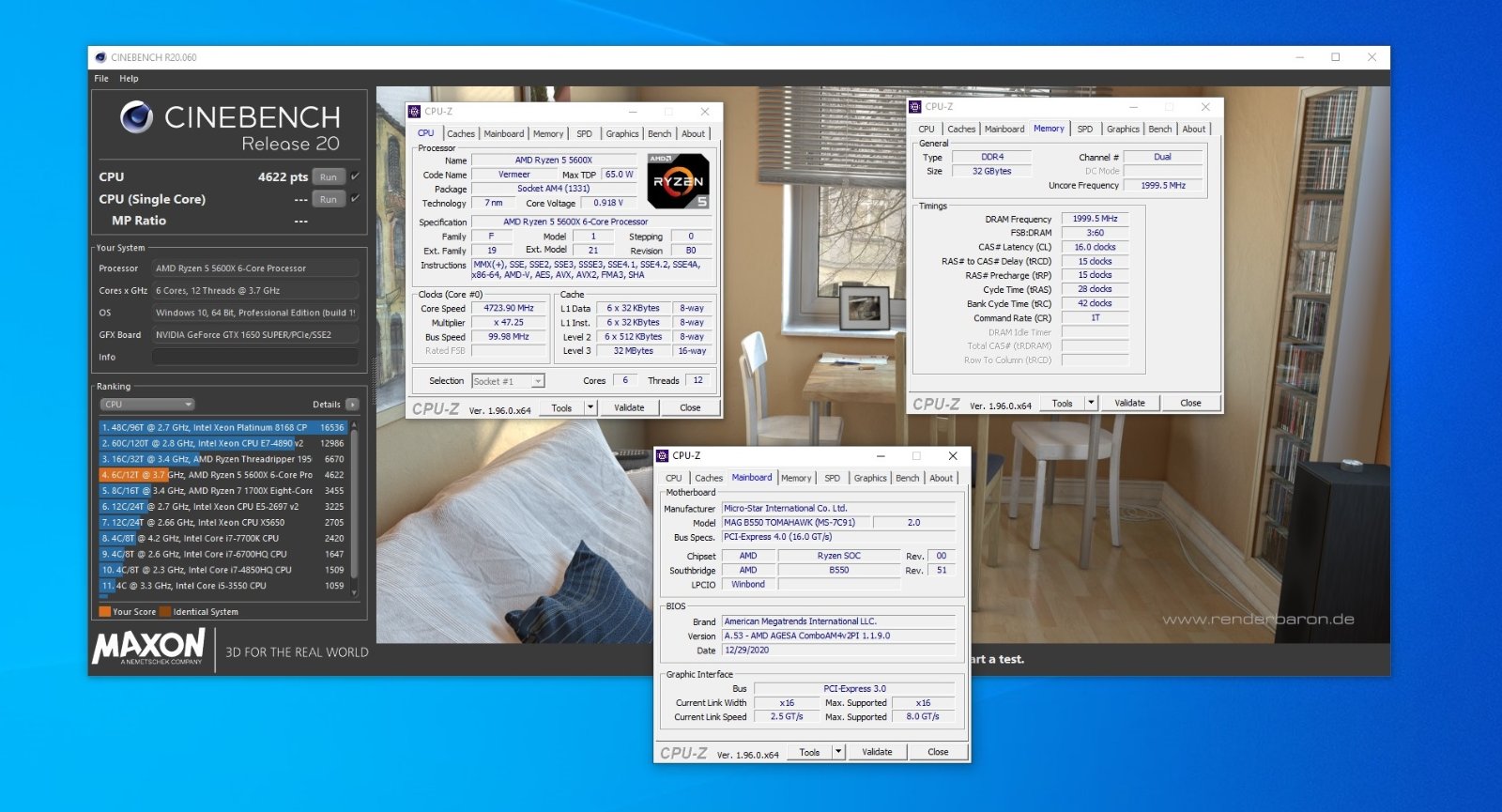This screenshot has width=1502, height=812.
Task: Open the Socket #1 selection dropdown
Action: pyautogui.click(x=508, y=381)
